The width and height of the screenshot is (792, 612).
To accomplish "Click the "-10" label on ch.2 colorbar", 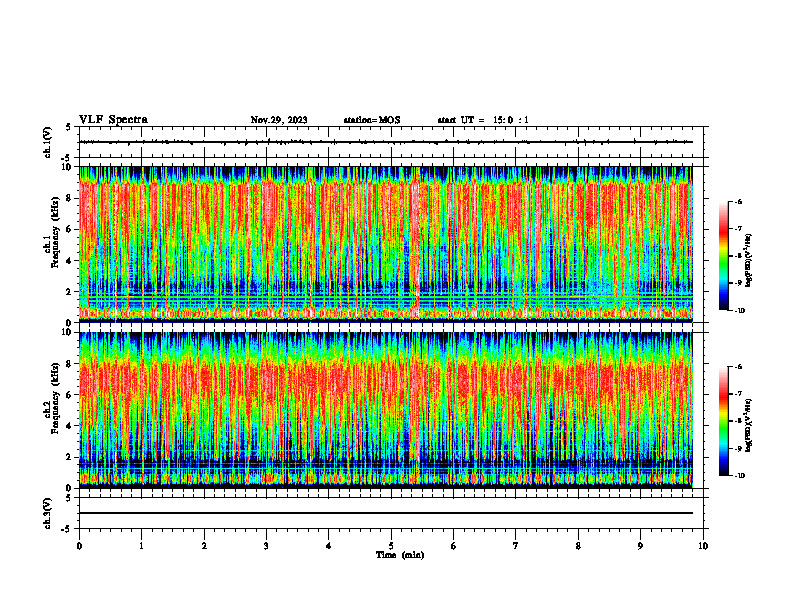I will (739, 475).
